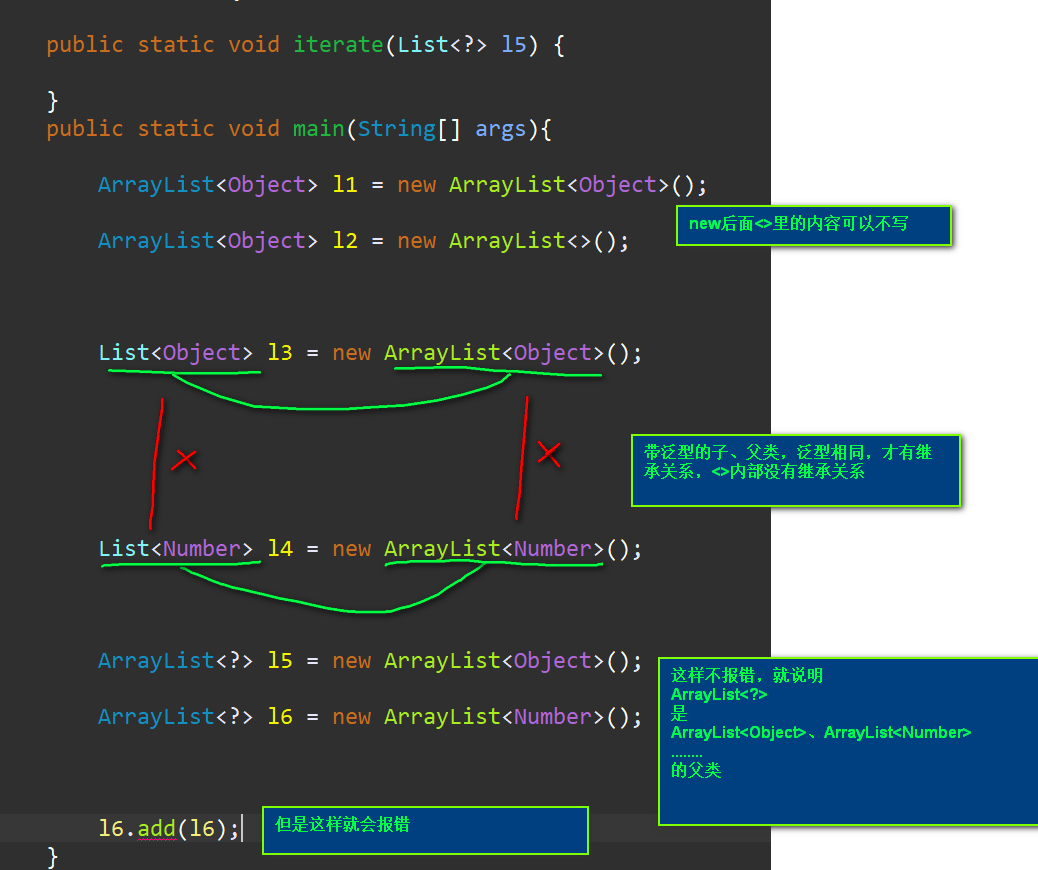
Task: Click the List<?> l5 parameter in iterate
Action: [462, 45]
